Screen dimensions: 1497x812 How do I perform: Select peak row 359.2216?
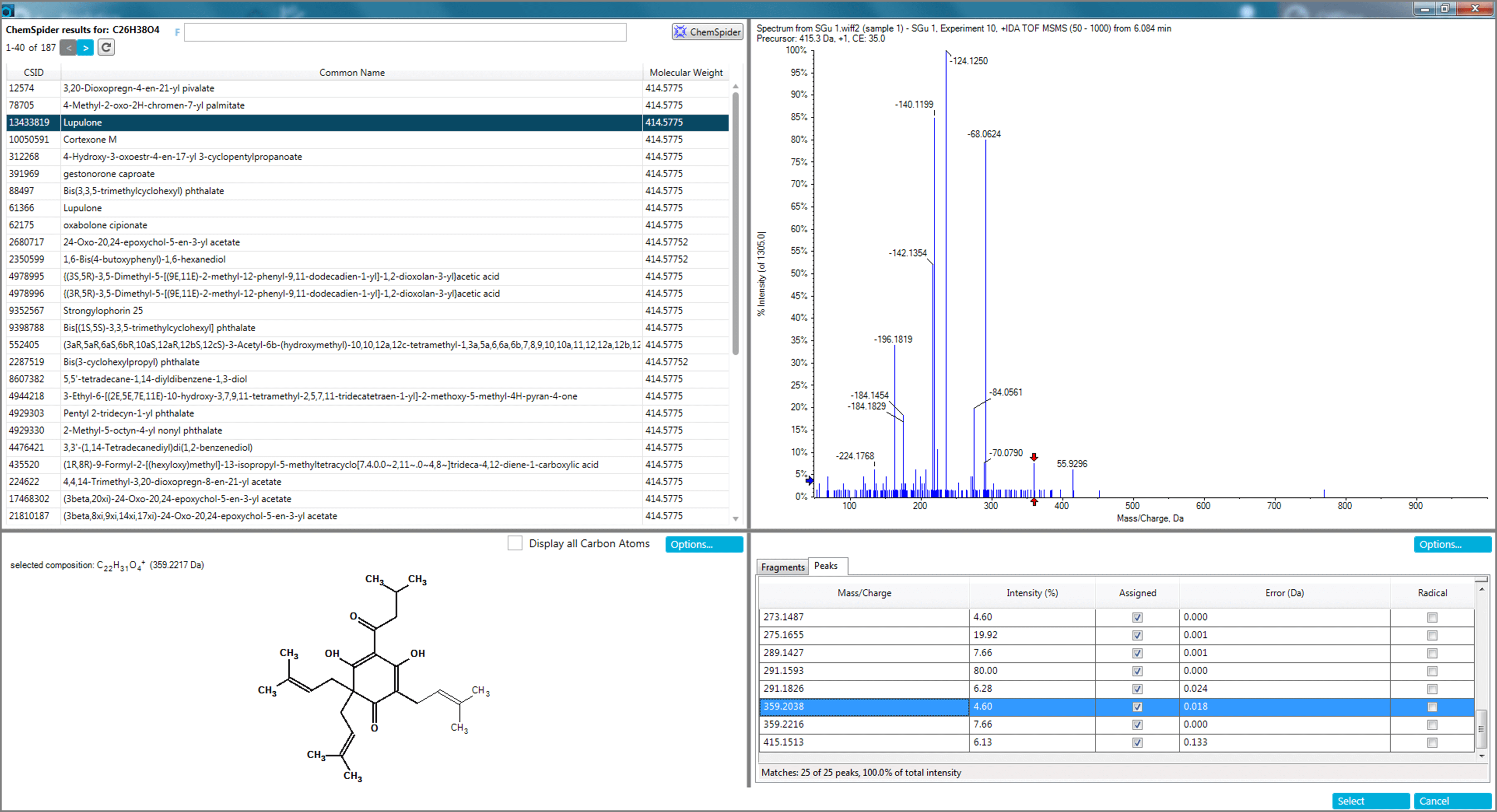tap(1116, 725)
